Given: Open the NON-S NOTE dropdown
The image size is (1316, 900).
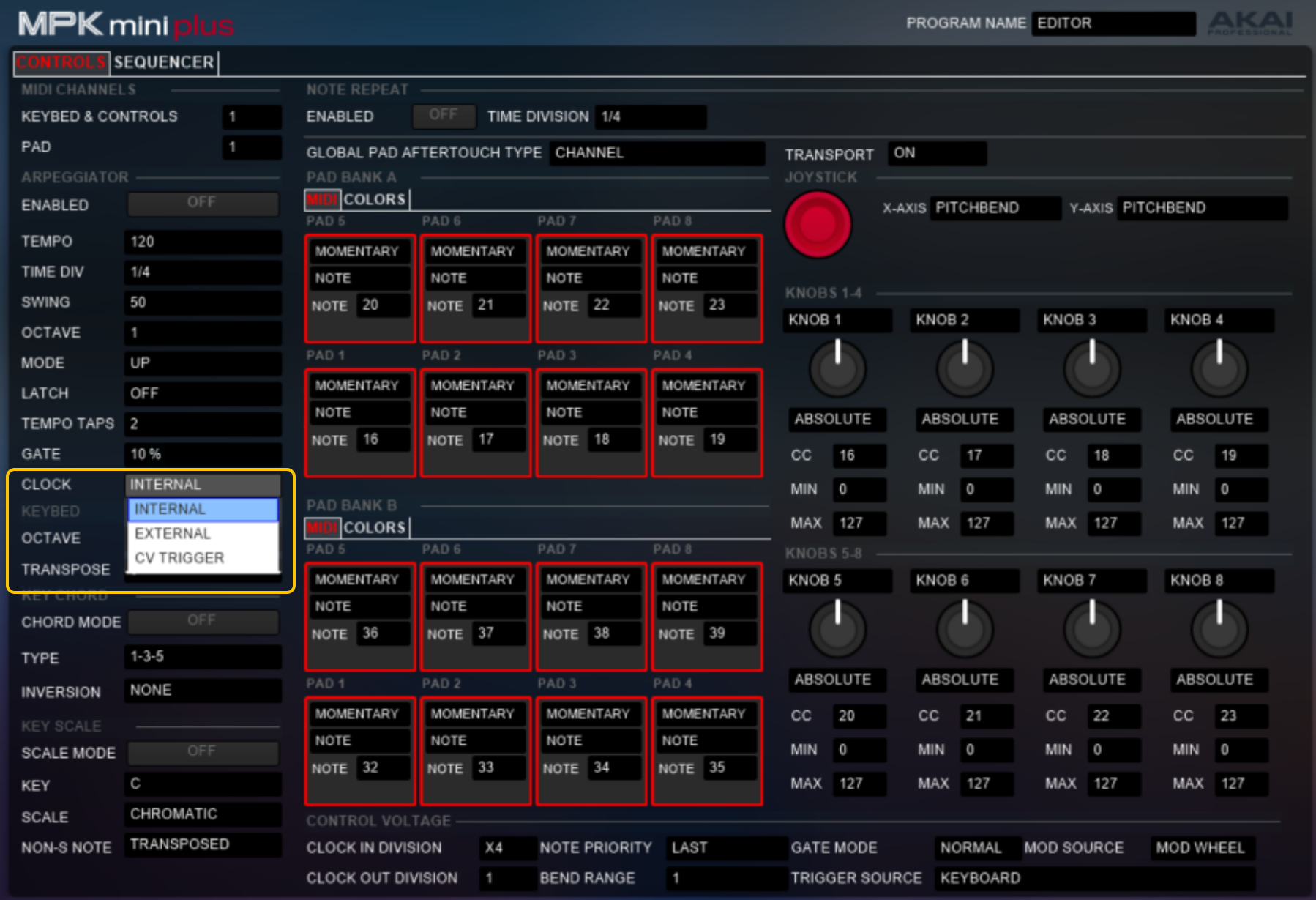Looking at the screenshot, I should pos(203,845).
